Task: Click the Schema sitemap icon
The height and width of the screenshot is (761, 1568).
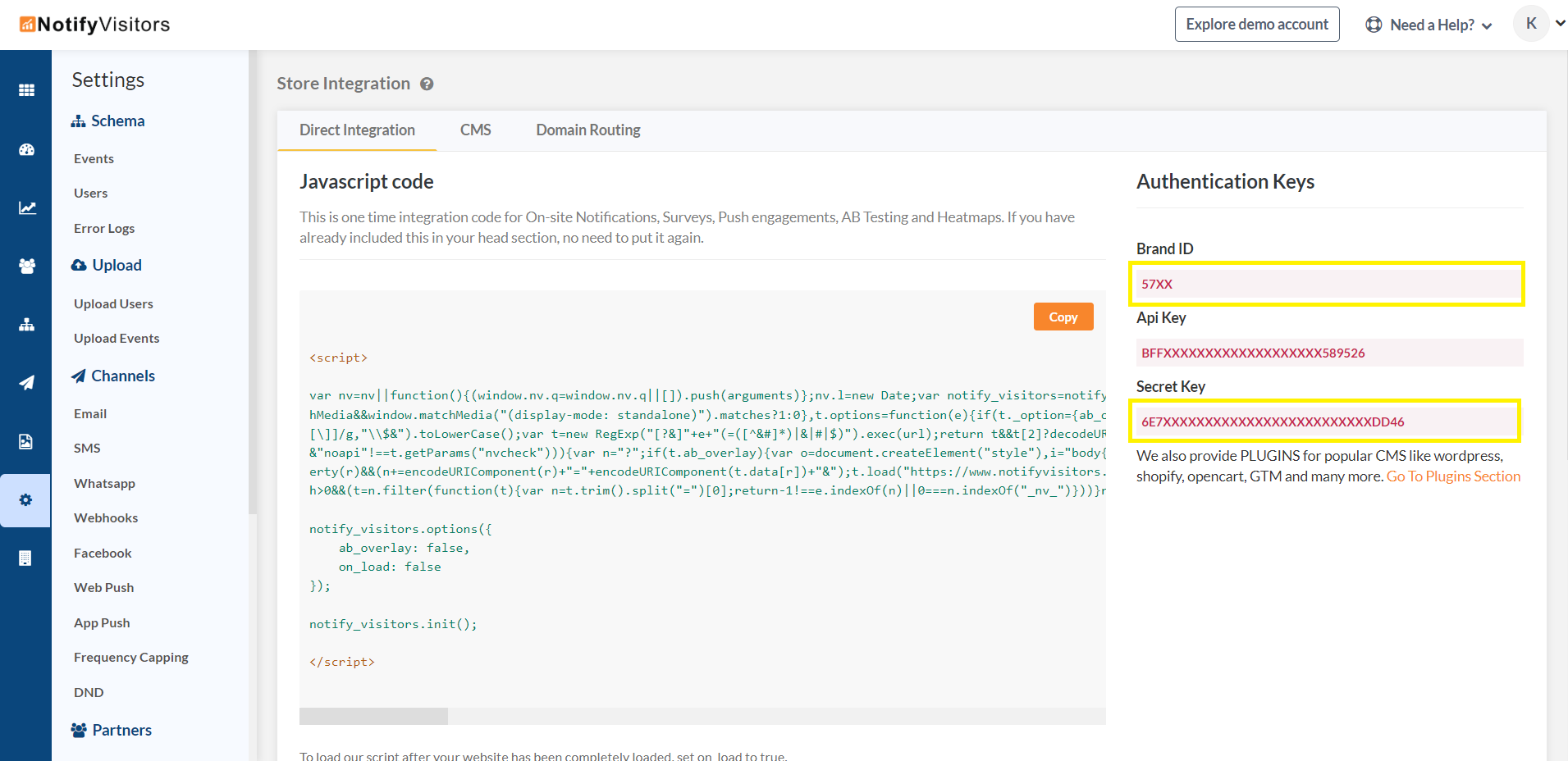Action: coord(78,121)
